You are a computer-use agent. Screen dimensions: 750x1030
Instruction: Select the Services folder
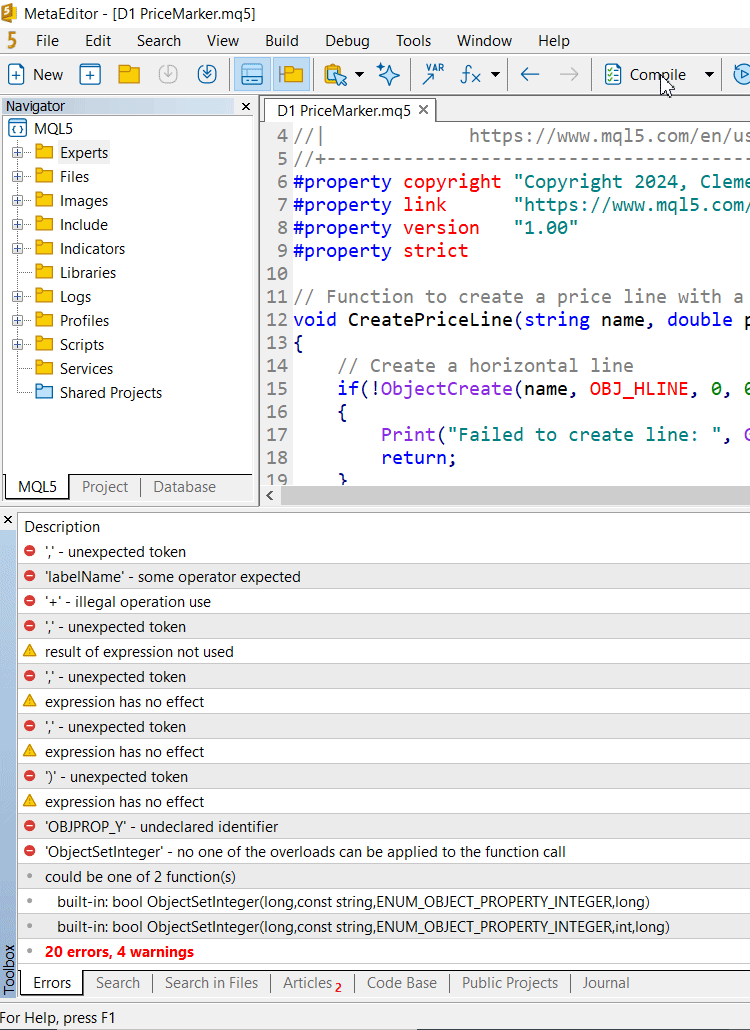tap(86, 369)
